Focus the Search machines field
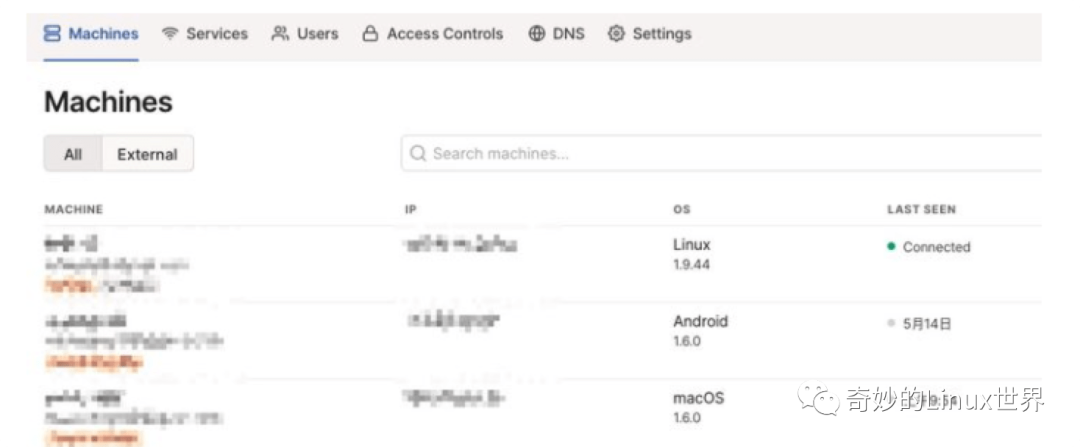Viewport: 1080px width, 447px height. pos(721,153)
